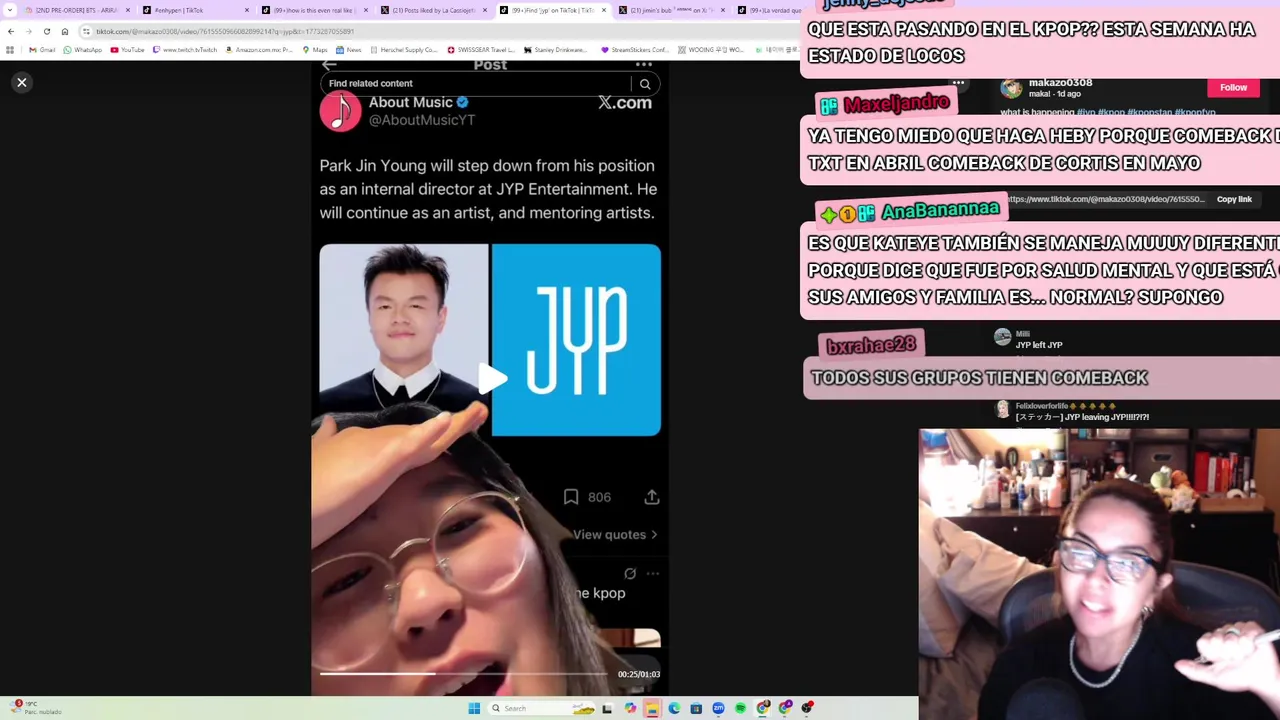Click makazo0308 profile avatar

1011,89
